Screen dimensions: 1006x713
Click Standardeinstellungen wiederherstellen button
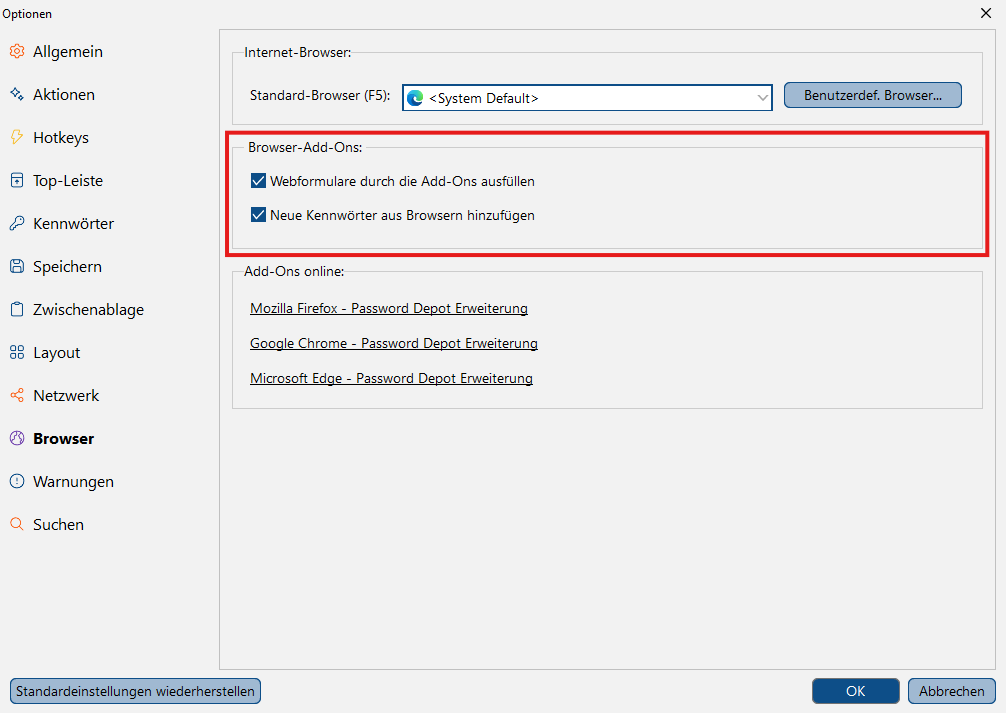(135, 691)
